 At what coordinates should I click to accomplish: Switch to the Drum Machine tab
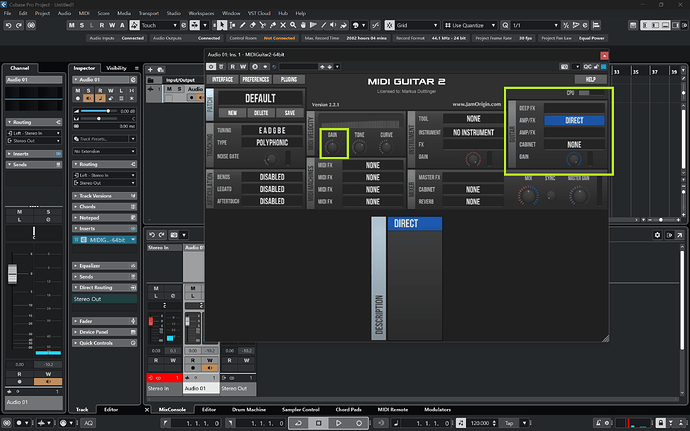(249, 409)
